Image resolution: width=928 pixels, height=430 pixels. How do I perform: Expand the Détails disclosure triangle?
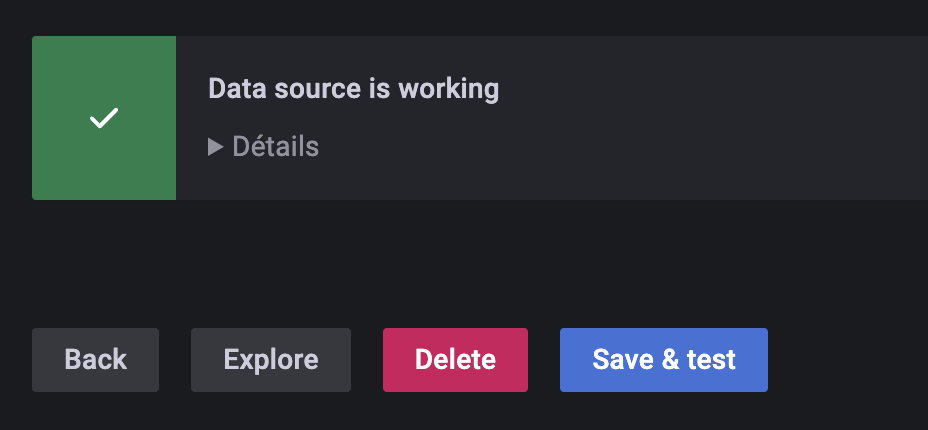[215, 147]
